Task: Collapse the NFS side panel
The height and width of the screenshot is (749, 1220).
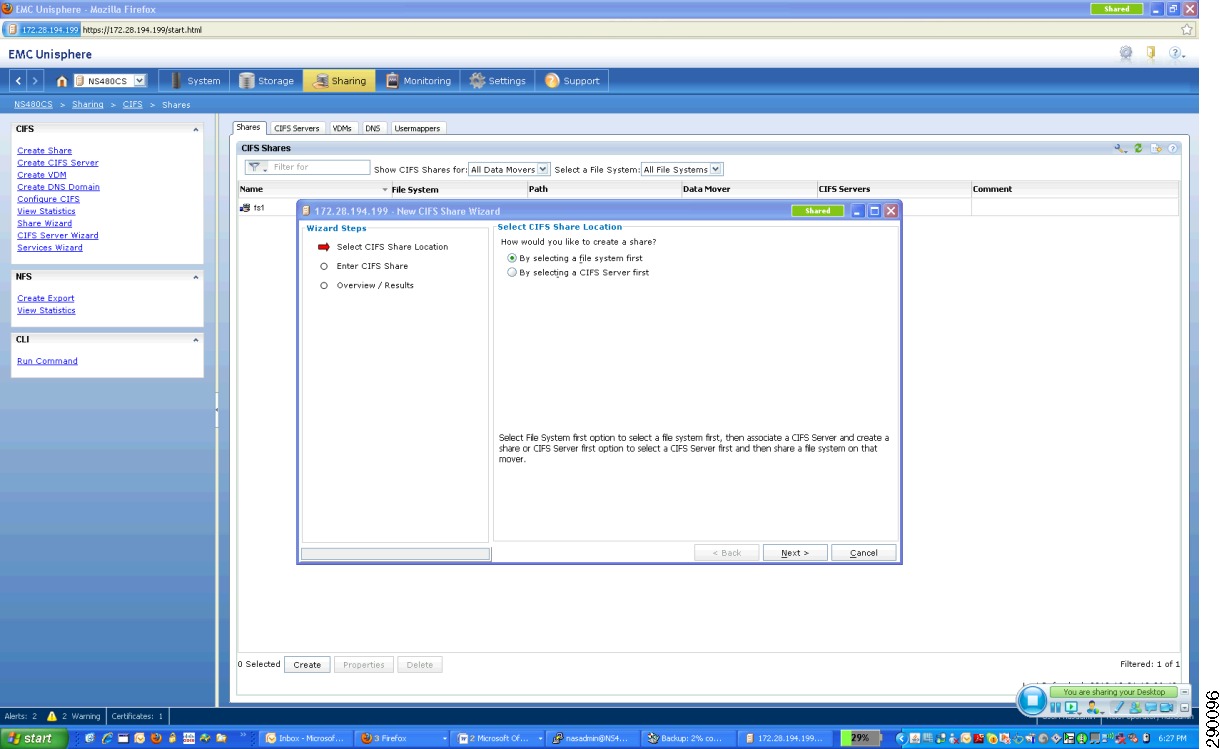Action: (195, 277)
